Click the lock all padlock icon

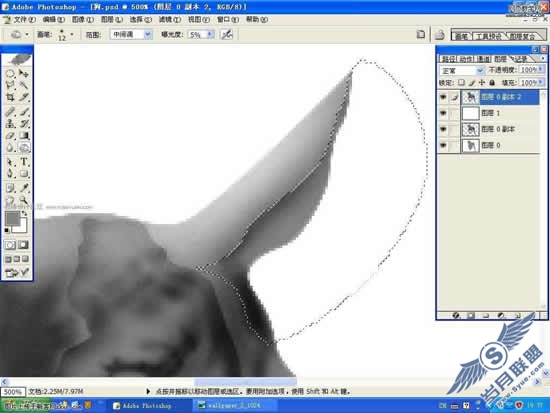click(x=492, y=83)
